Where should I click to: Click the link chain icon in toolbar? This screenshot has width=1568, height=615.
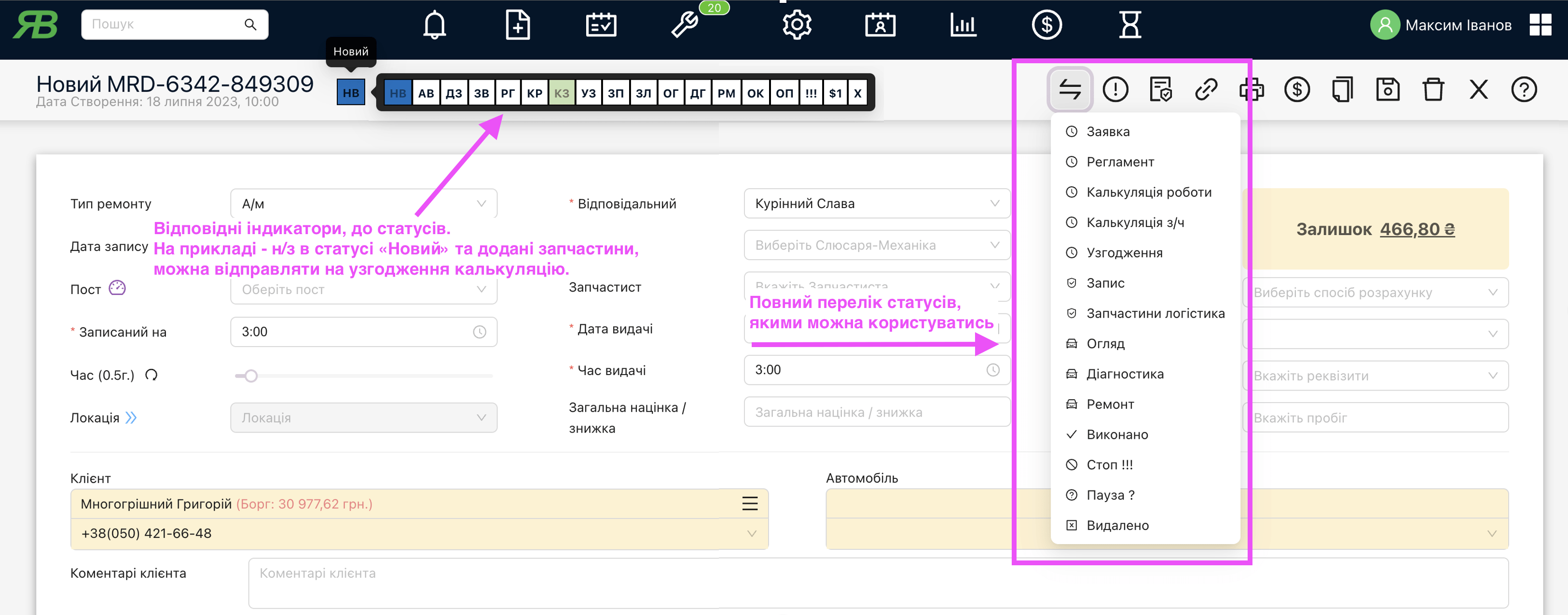(1205, 89)
